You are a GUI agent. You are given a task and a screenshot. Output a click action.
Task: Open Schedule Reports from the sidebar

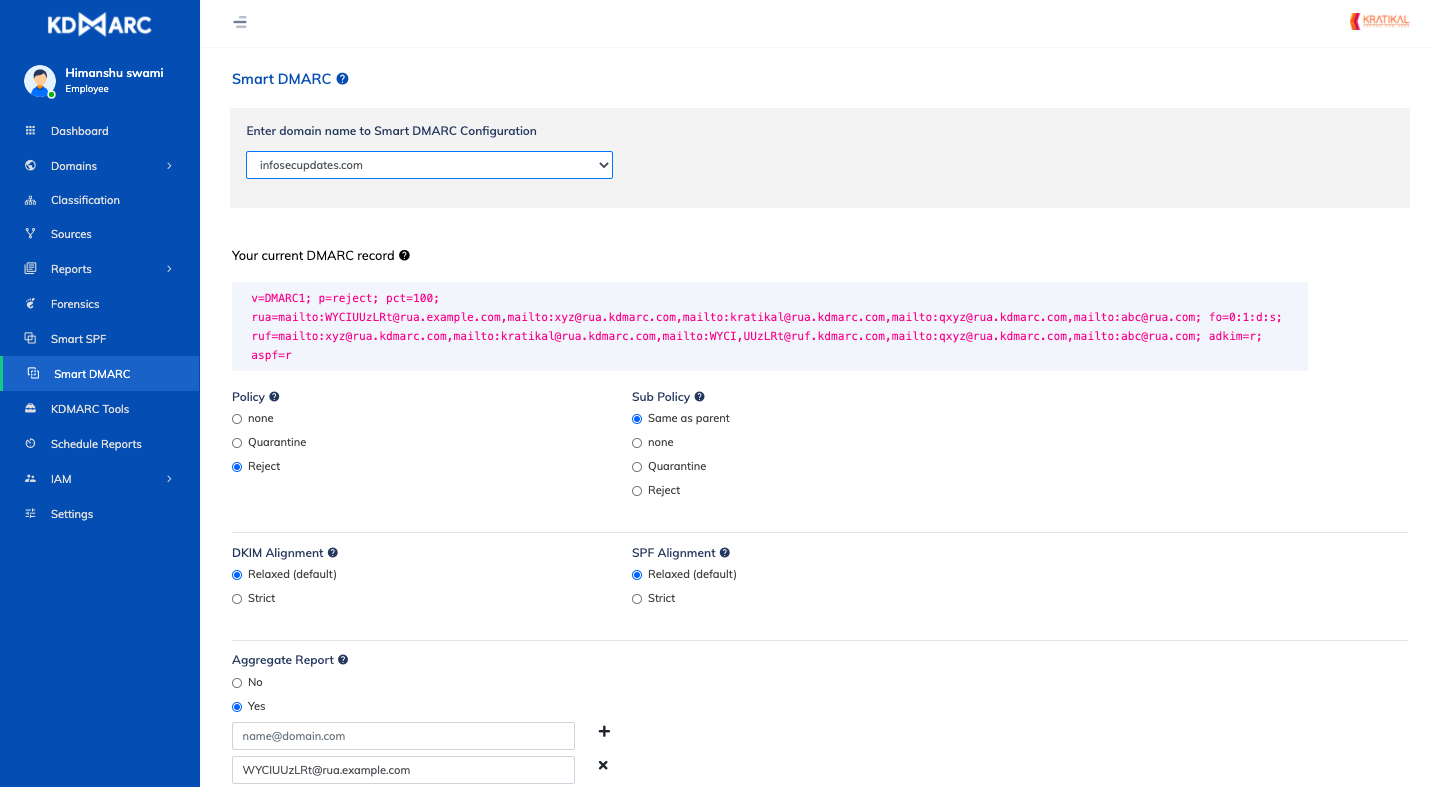pyautogui.click(x=96, y=444)
